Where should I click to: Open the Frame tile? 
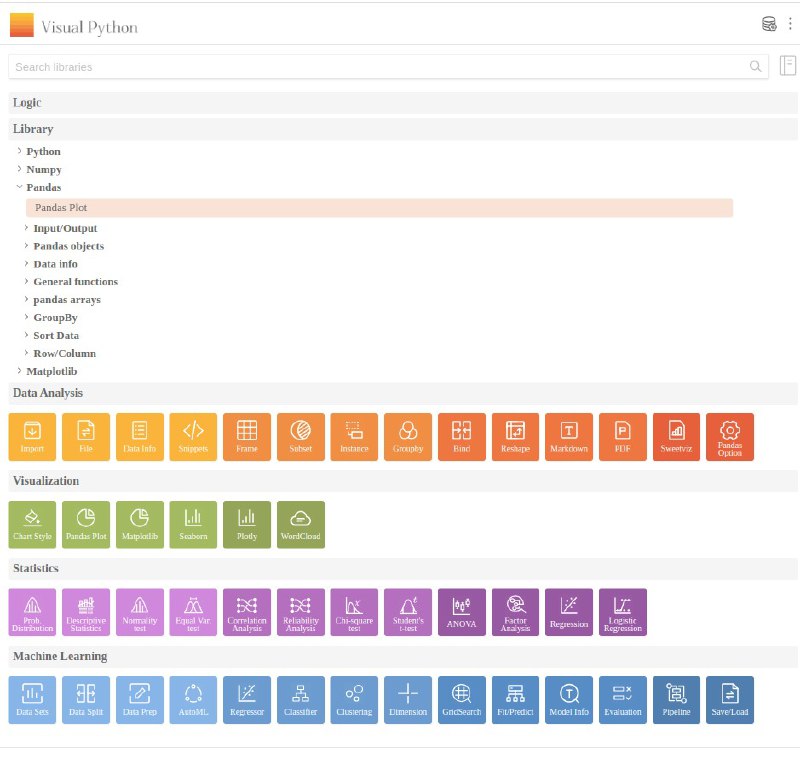247,437
